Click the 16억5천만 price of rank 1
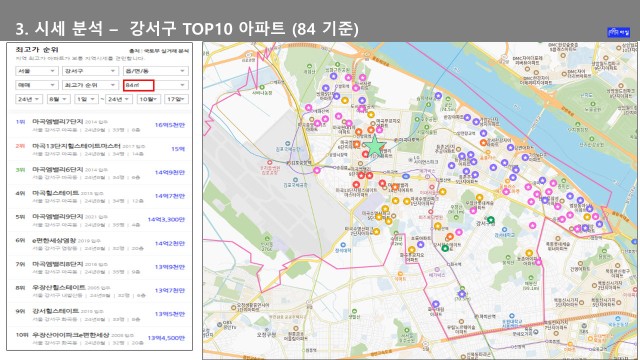 click(x=170, y=125)
